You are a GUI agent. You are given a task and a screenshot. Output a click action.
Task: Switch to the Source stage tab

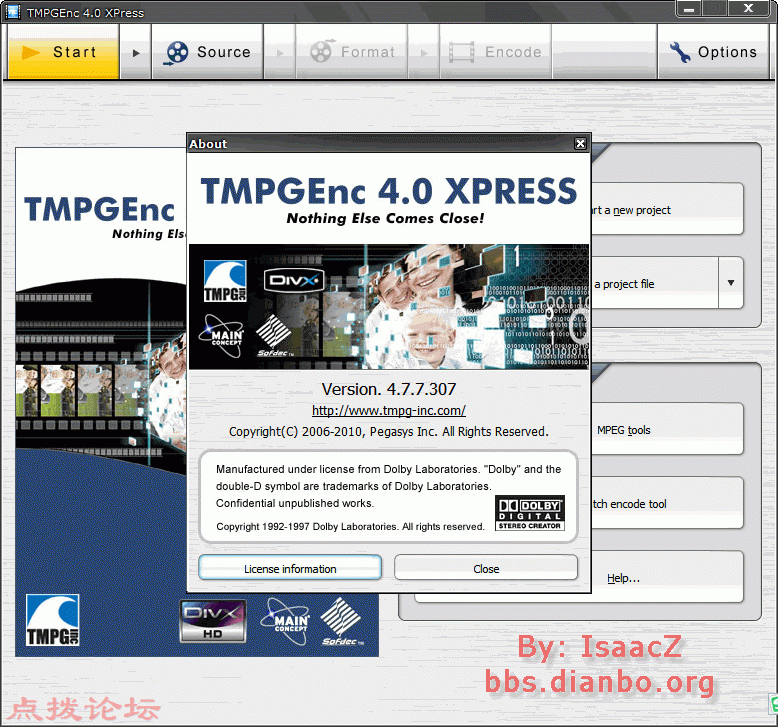[x=207, y=52]
